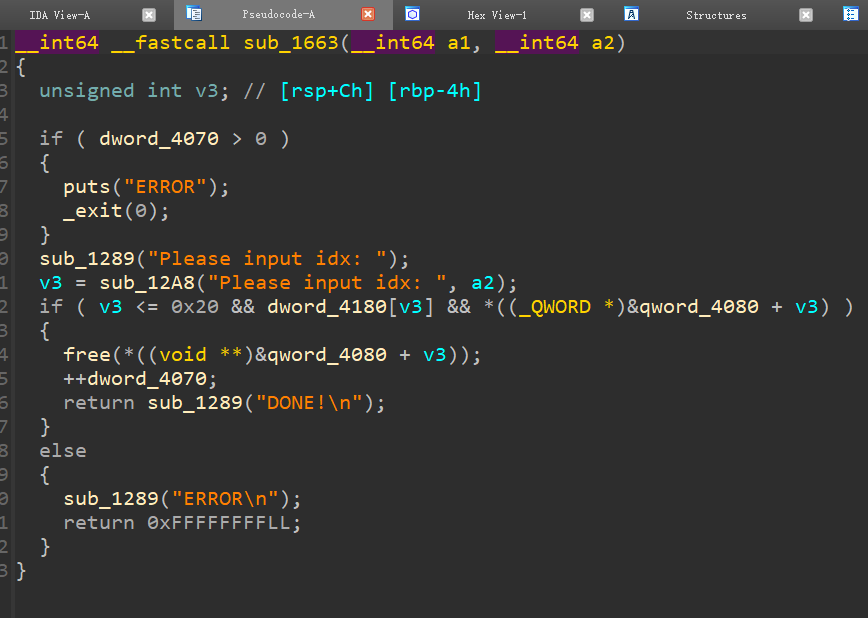This screenshot has width=868, height=618.
Task: Switch to the Hex View-1 tab
Action: tap(496, 15)
